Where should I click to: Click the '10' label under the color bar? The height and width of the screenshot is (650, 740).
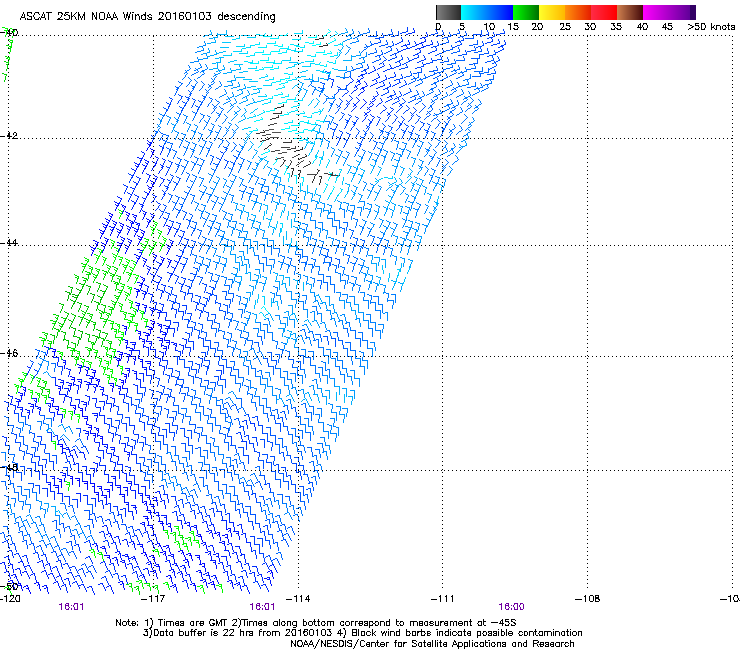pos(489,27)
